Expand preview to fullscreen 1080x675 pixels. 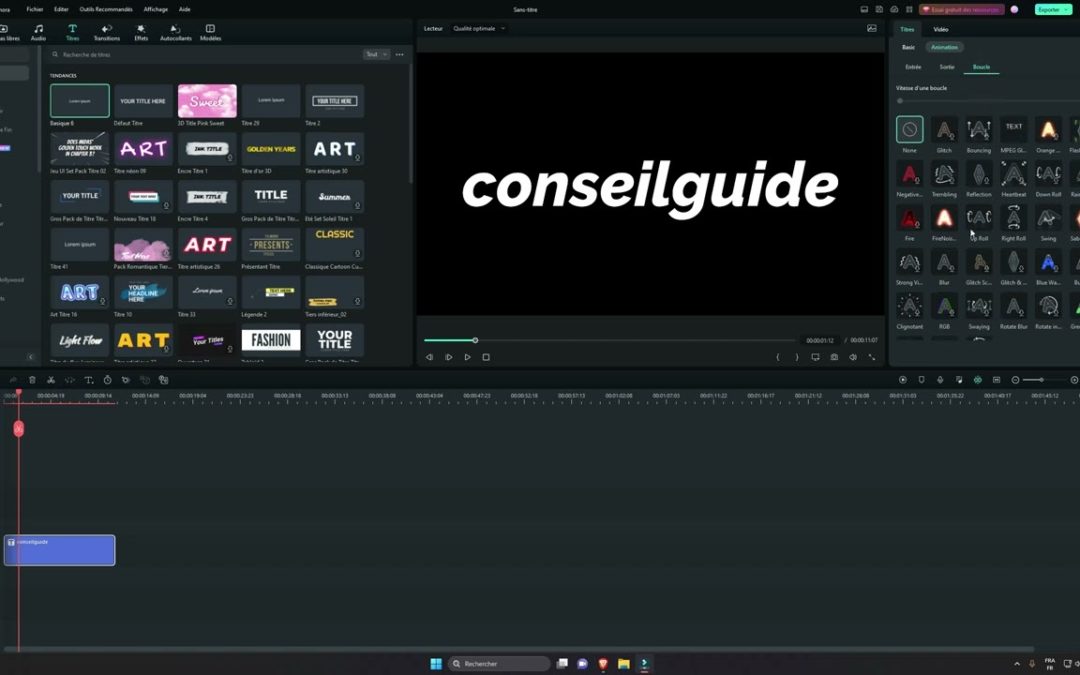click(x=871, y=357)
